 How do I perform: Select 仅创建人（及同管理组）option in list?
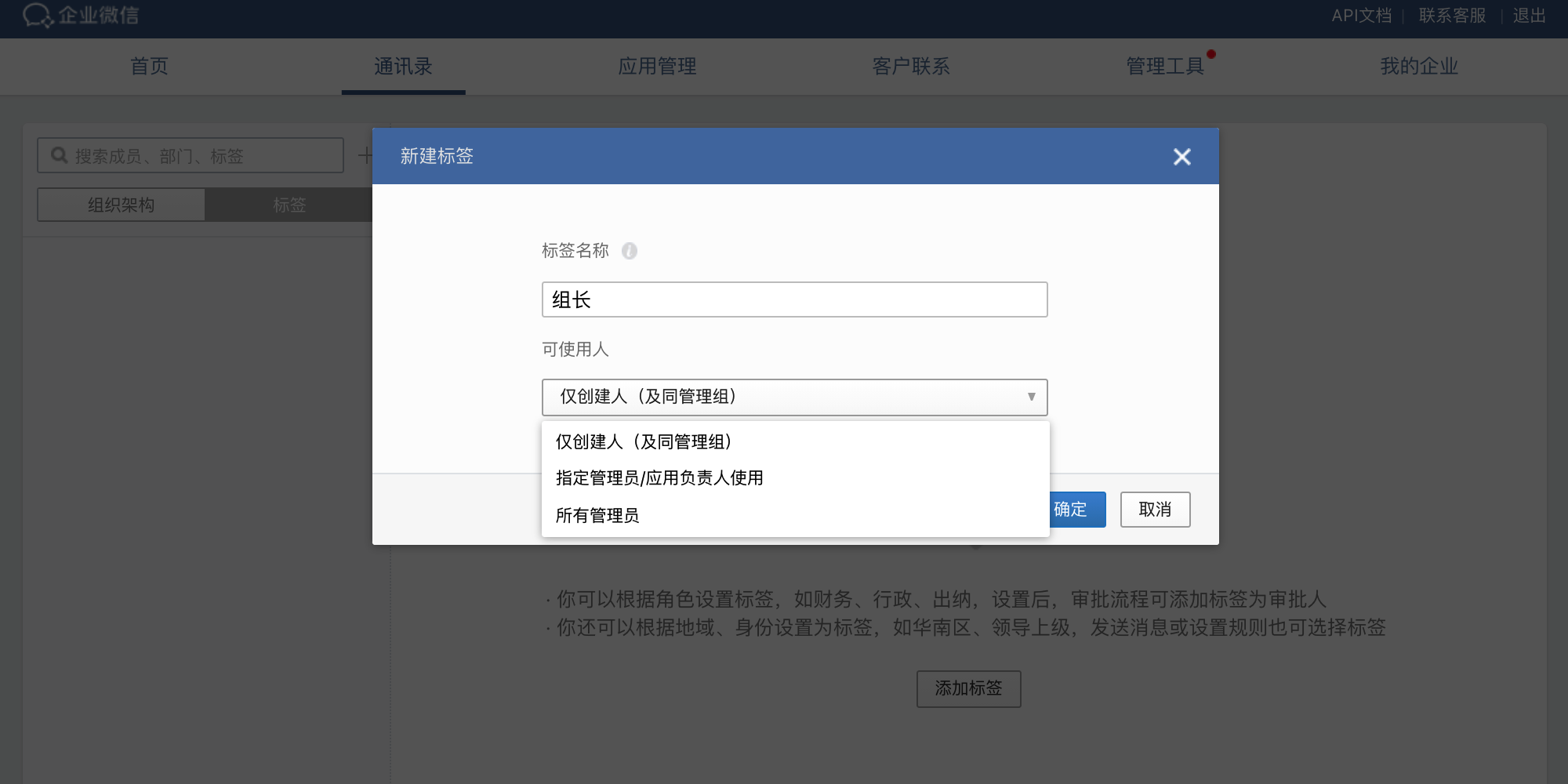644,442
